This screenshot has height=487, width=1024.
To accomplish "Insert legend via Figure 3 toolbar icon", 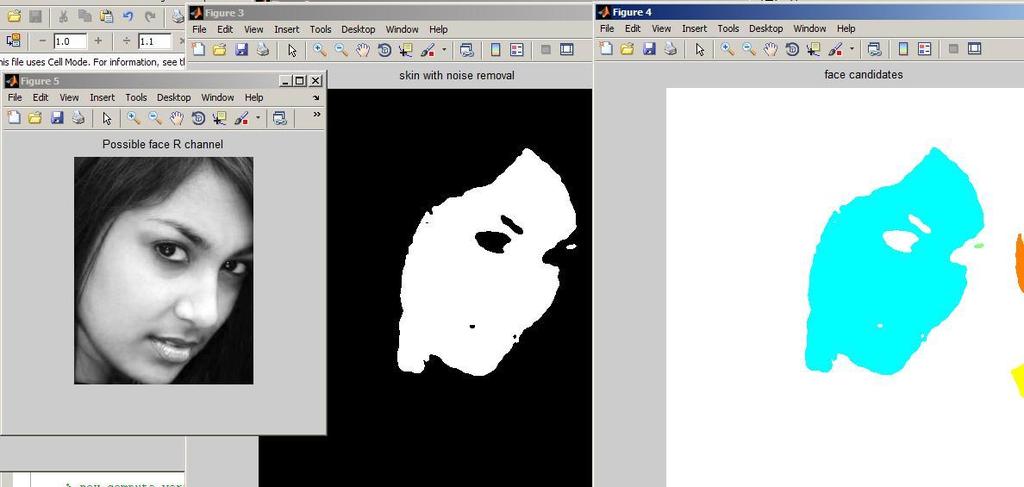I will pos(517,50).
